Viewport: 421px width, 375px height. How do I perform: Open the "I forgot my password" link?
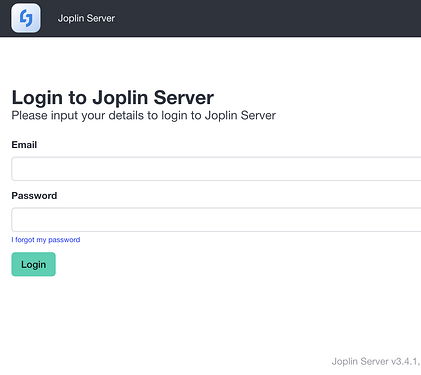pyautogui.click(x=46, y=240)
